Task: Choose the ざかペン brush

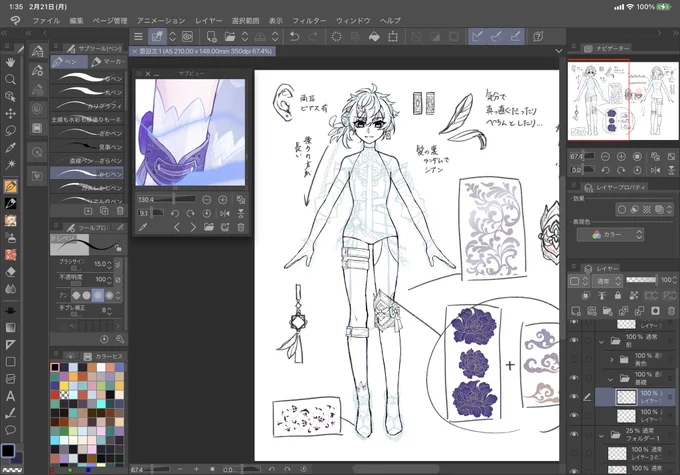Action: (x=87, y=133)
